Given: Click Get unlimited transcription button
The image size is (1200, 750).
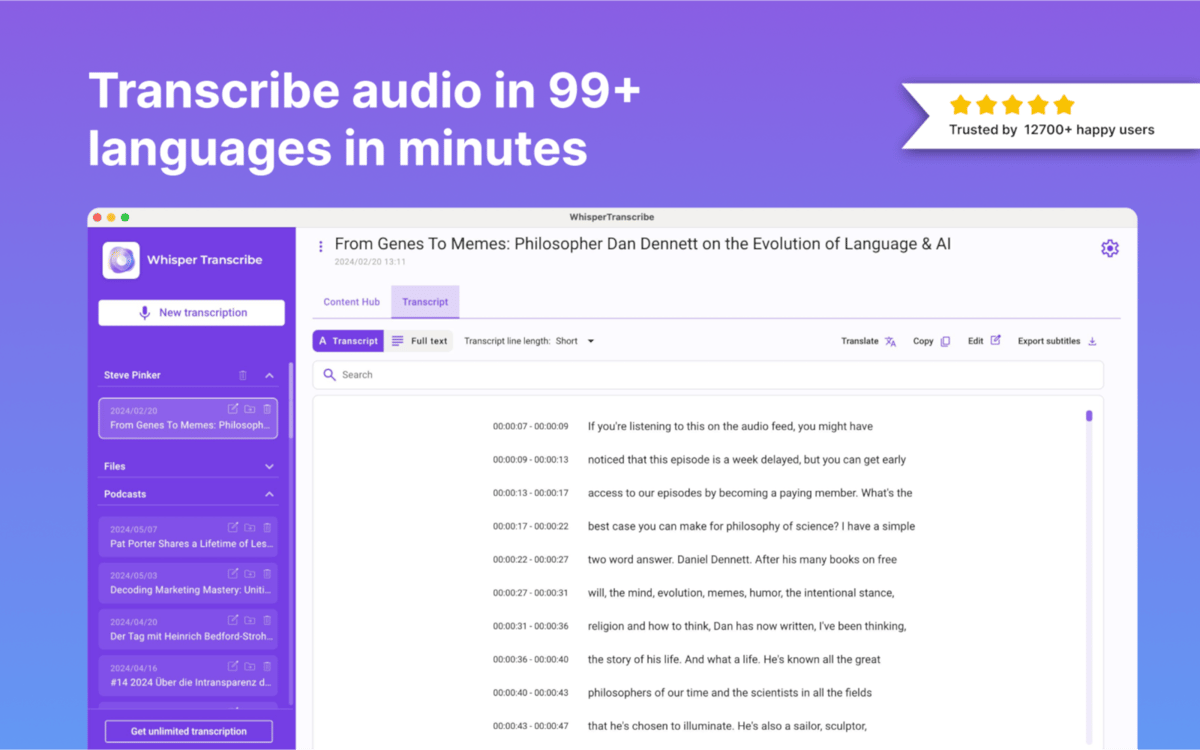Looking at the screenshot, I should pyautogui.click(x=189, y=731).
